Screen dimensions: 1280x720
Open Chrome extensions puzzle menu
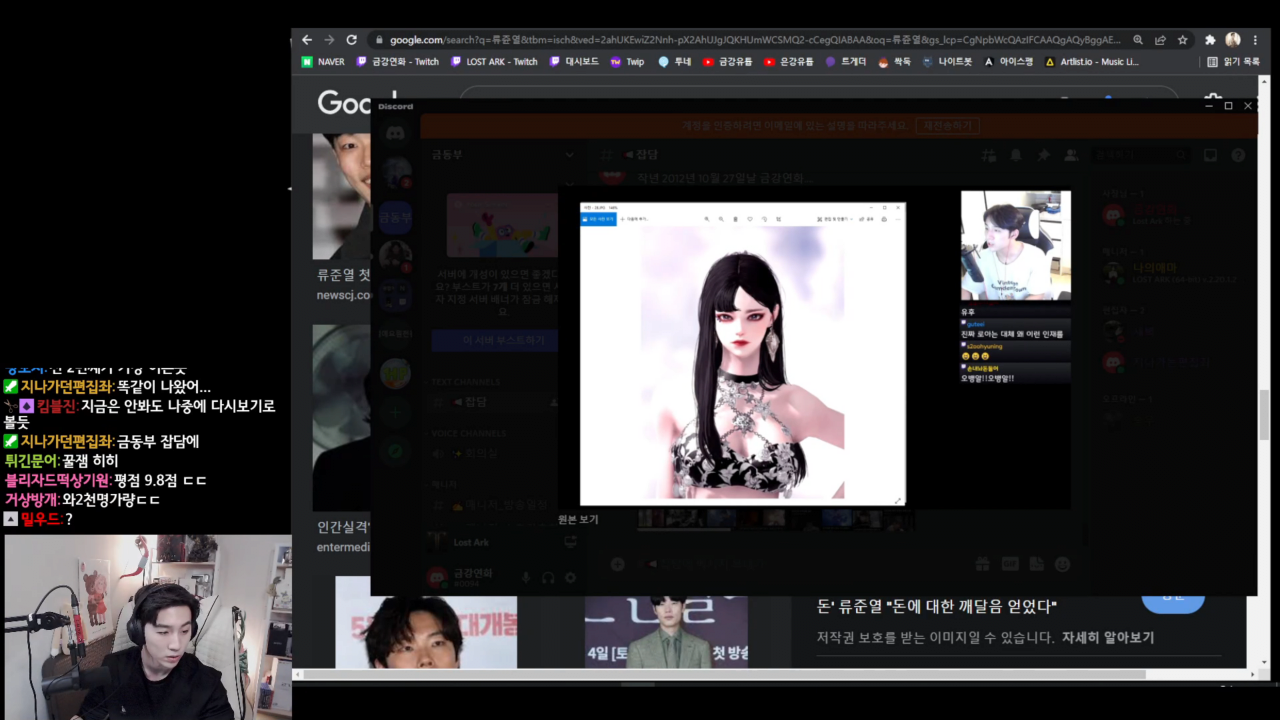[x=1210, y=40]
